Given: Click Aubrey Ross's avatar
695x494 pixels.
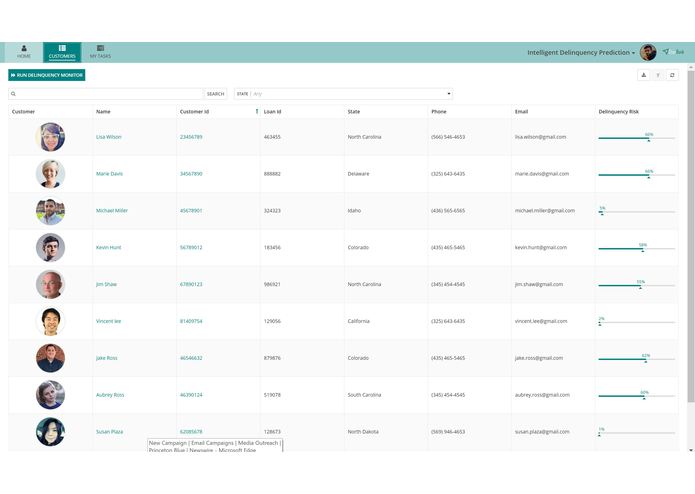Looking at the screenshot, I should (x=50, y=394).
